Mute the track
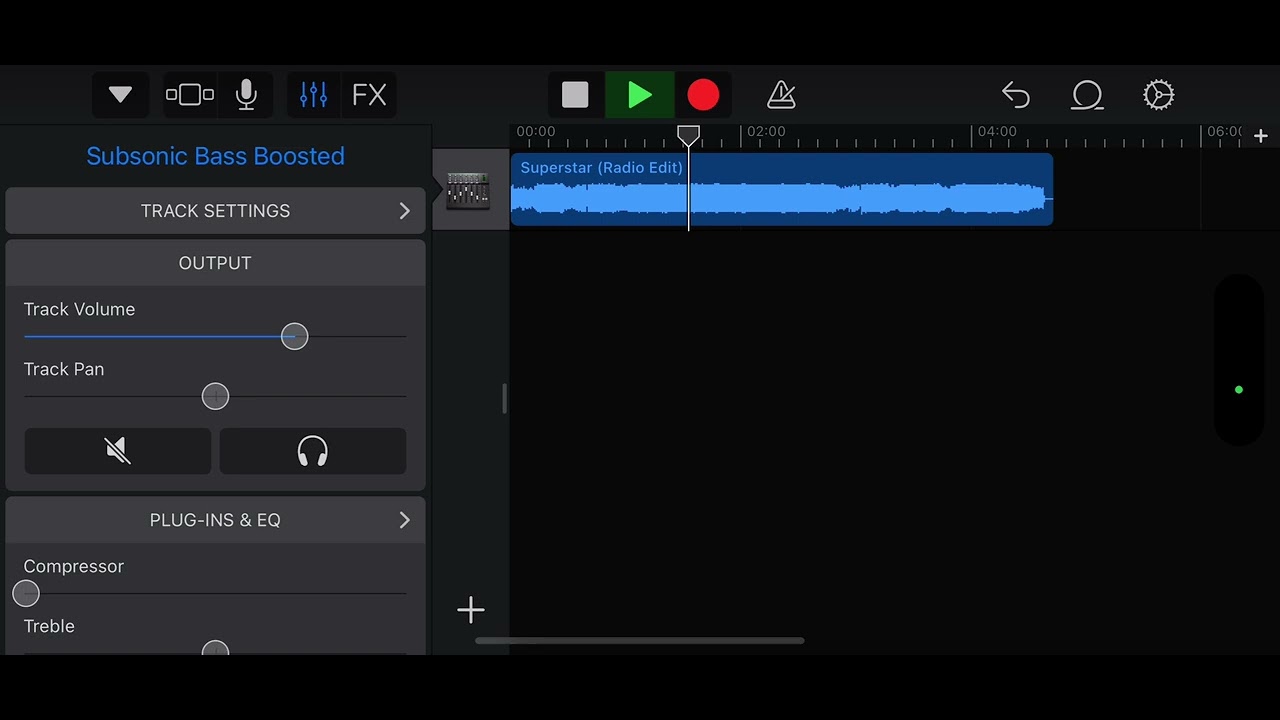Viewport: 1280px width, 720px height. tap(118, 451)
